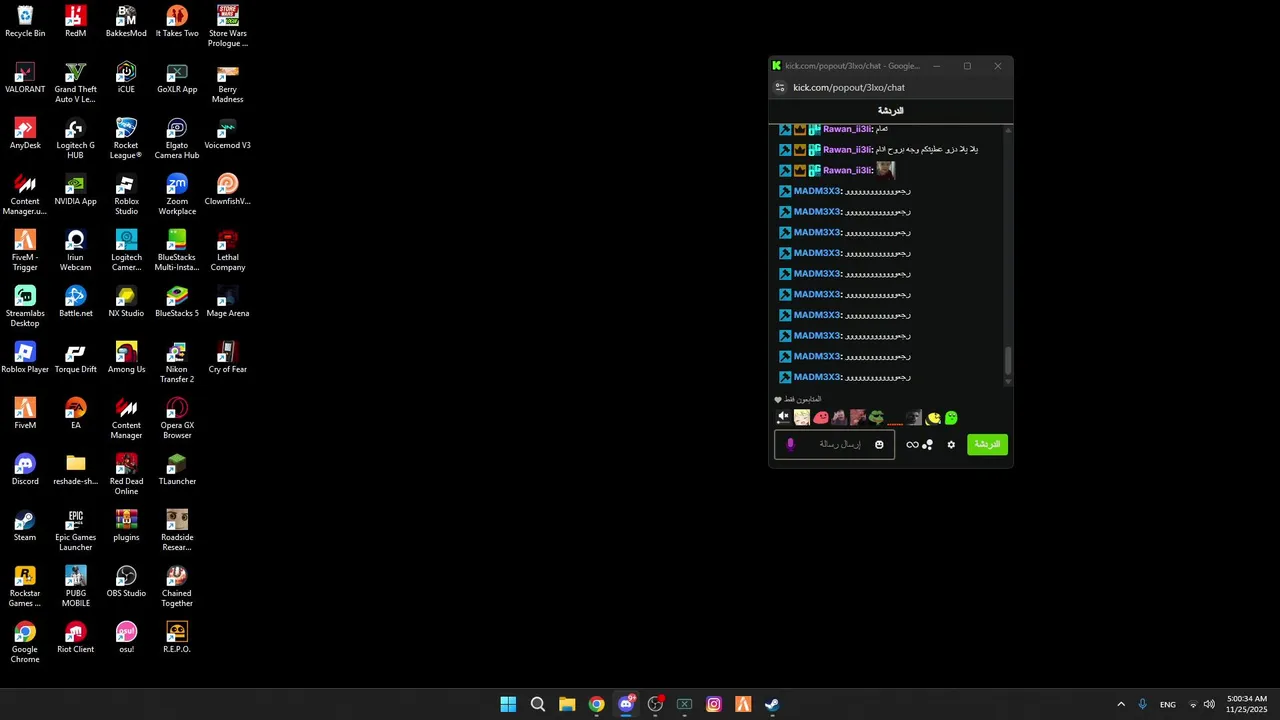Select the sunglasses Pepe frog emote
The height and width of the screenshot is (720, 1280).
click(876, 417)
